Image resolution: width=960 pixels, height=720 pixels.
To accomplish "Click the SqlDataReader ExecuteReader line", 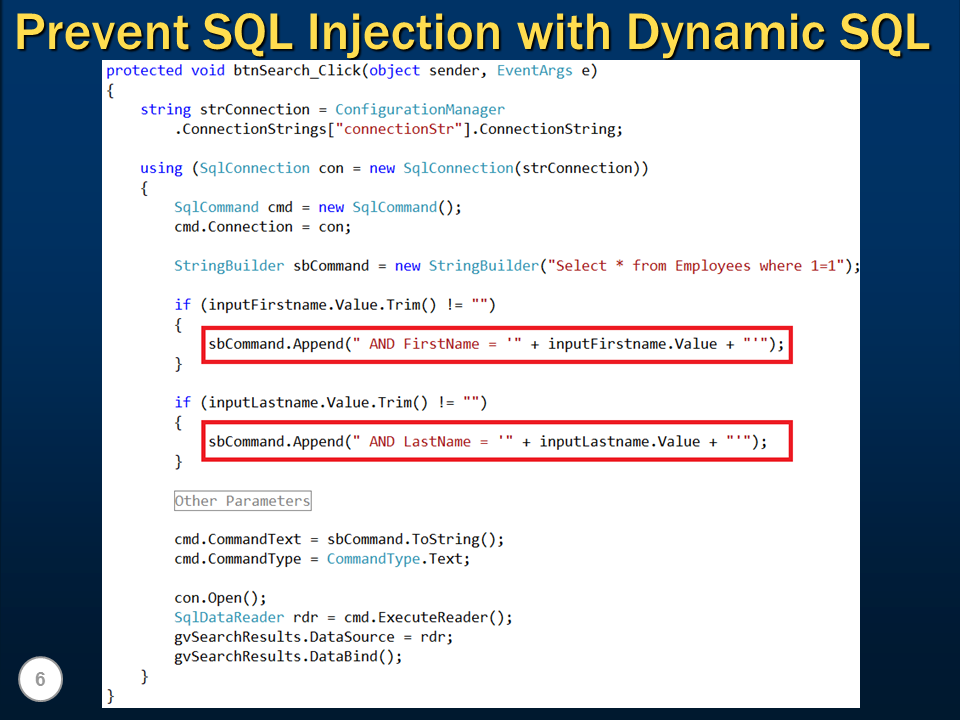I will tap(343, 617).
